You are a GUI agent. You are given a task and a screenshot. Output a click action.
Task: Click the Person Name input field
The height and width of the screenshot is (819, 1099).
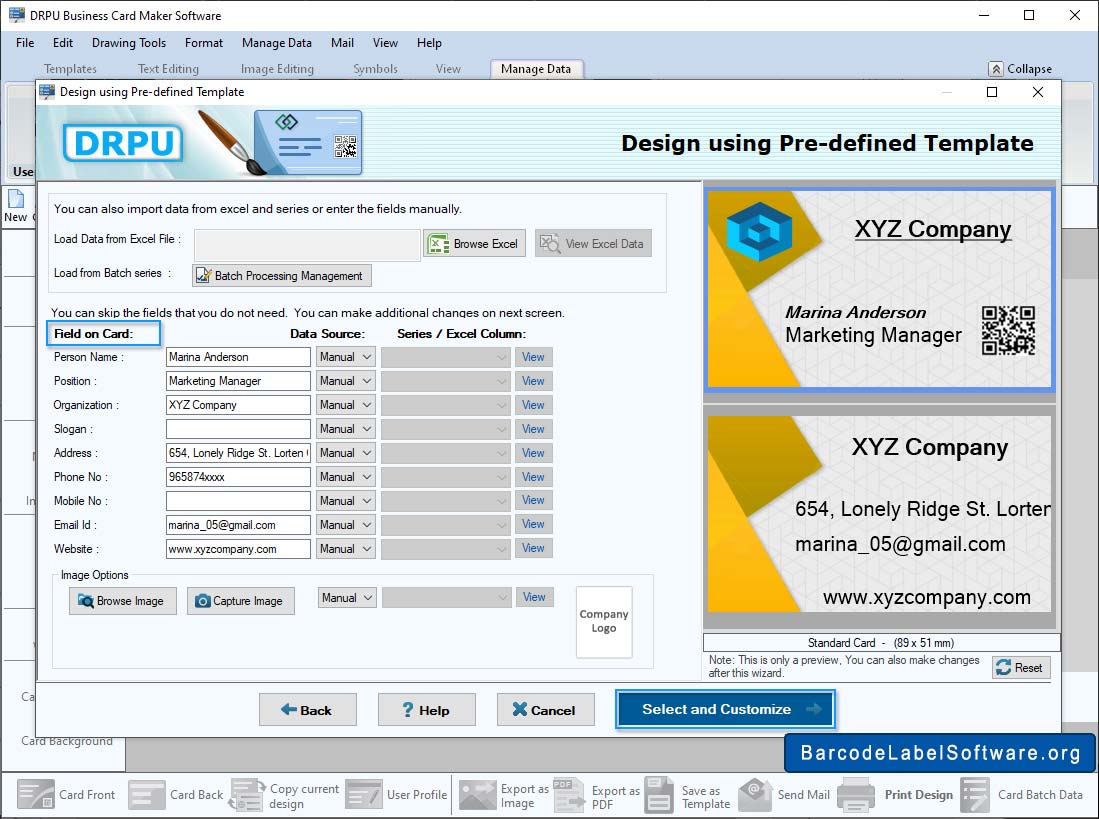click(238, 357)
